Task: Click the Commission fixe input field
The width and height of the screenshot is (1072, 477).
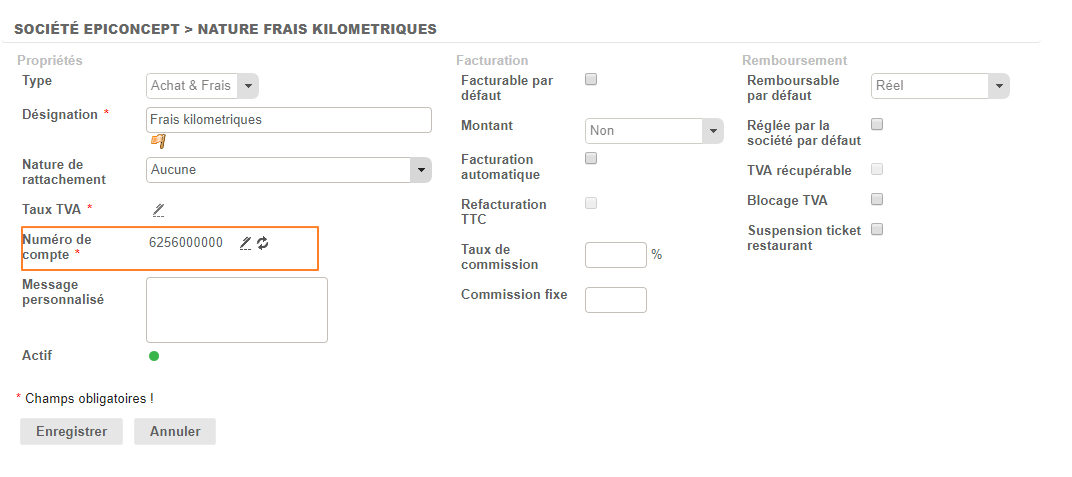Action: [615, 300]
